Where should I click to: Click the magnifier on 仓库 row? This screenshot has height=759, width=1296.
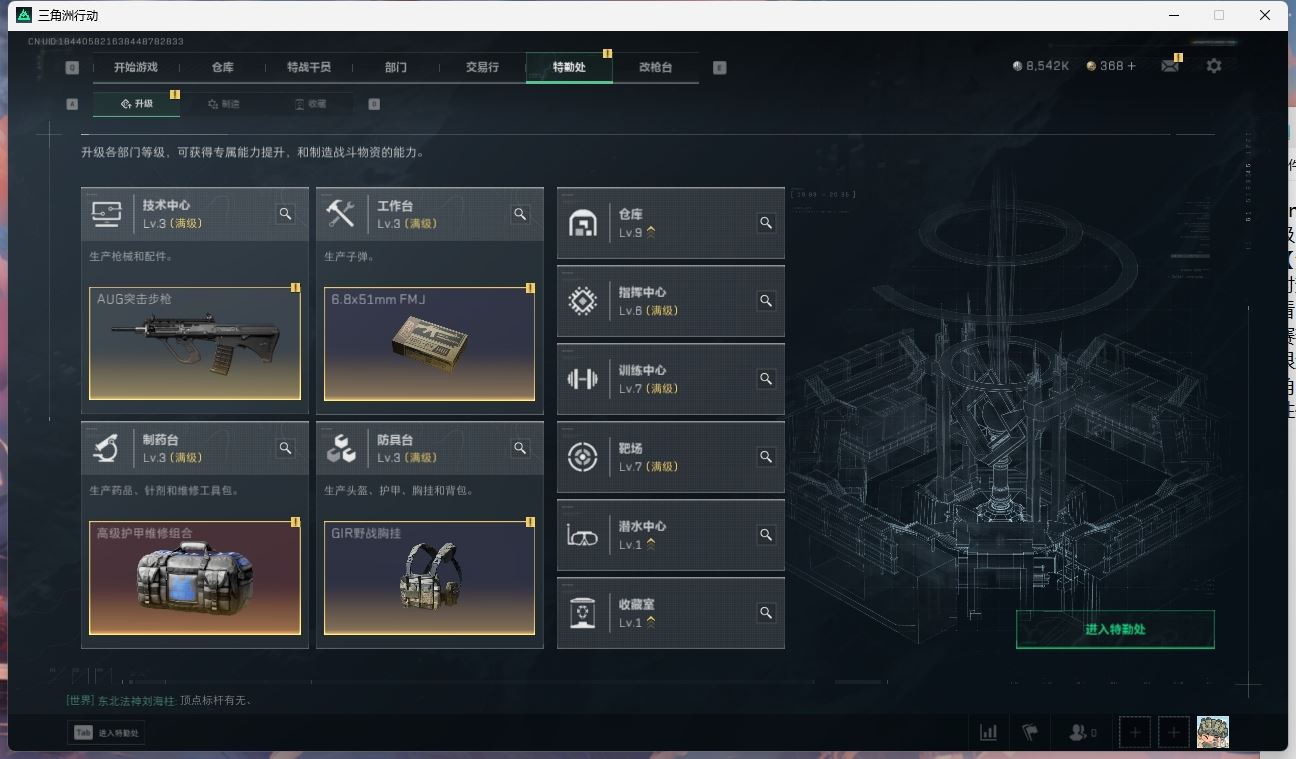pos(766,223)
